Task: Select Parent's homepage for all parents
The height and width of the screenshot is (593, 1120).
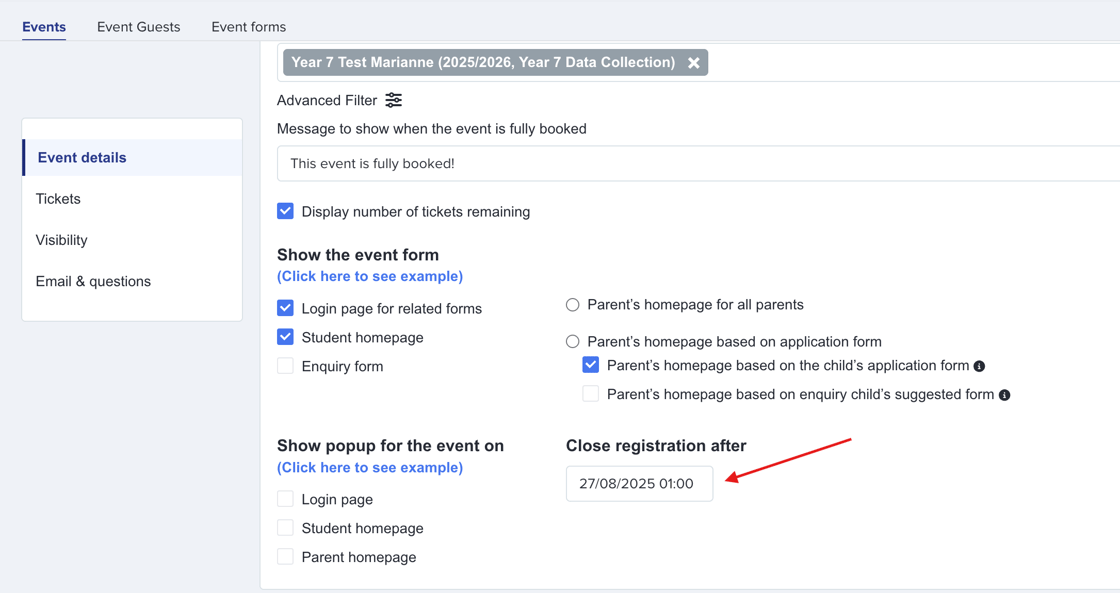Action: tap(572, 304)
